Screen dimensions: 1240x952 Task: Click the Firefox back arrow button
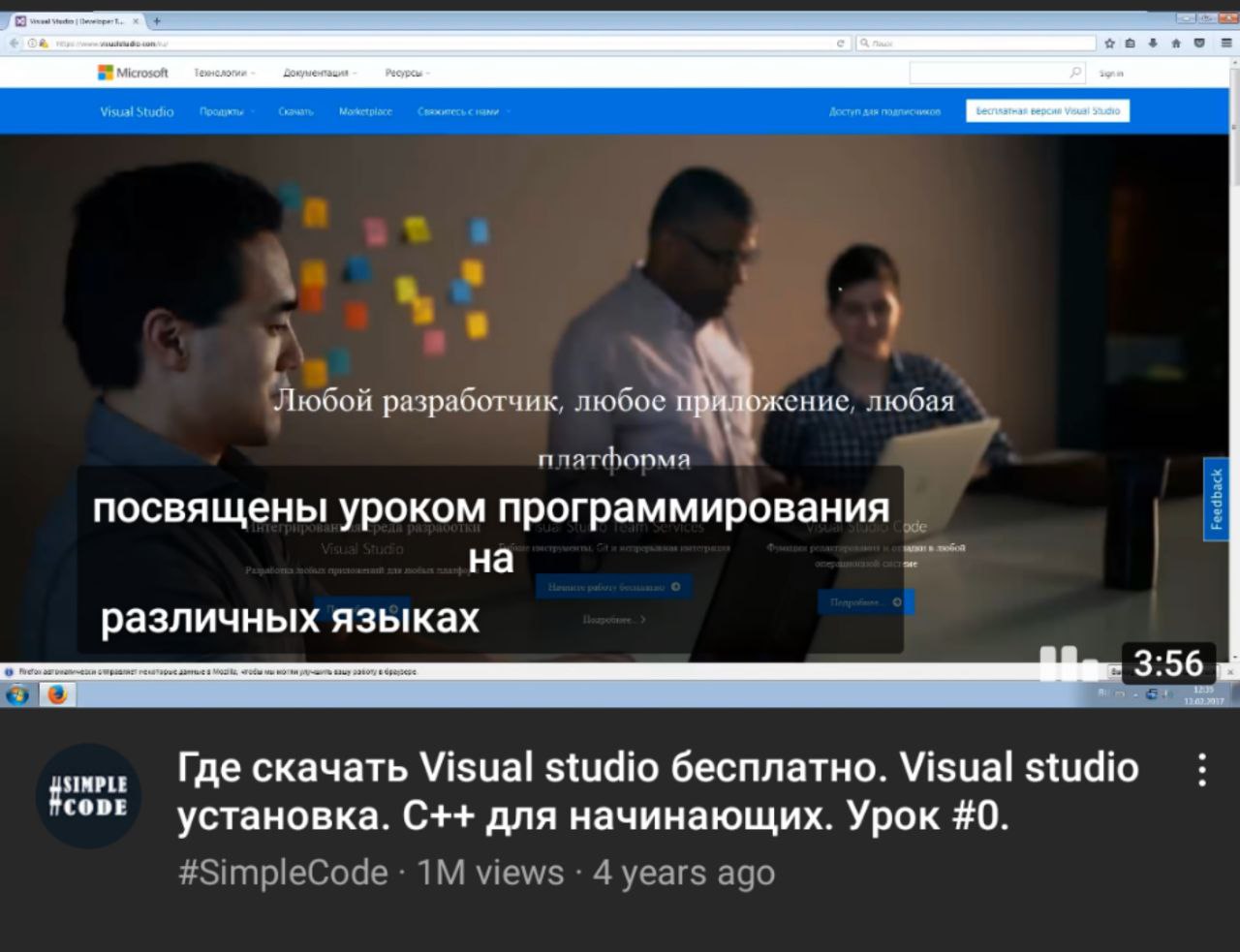[14, 43]
